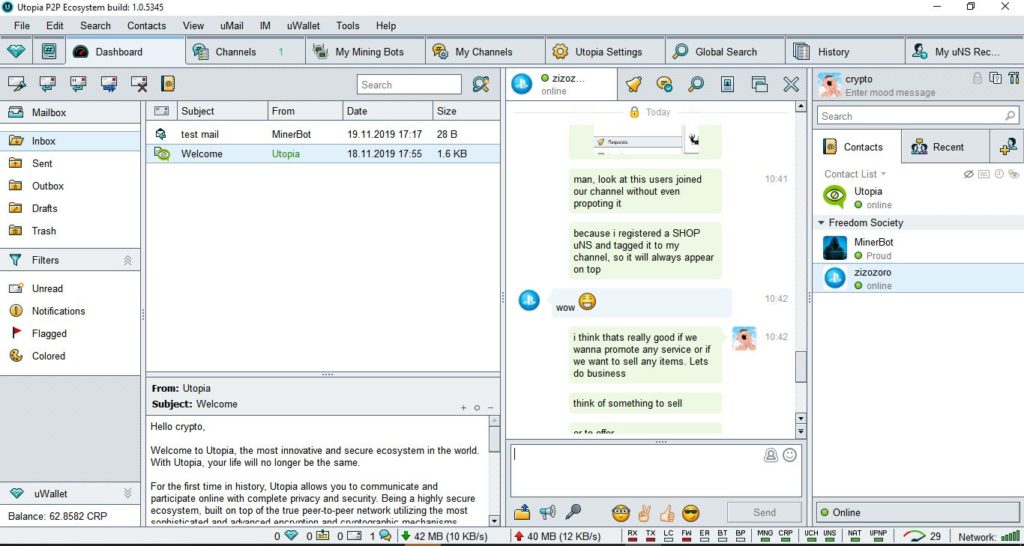
Task: Insert the goggles smiley emoji
Action: (x=620, y=513)
